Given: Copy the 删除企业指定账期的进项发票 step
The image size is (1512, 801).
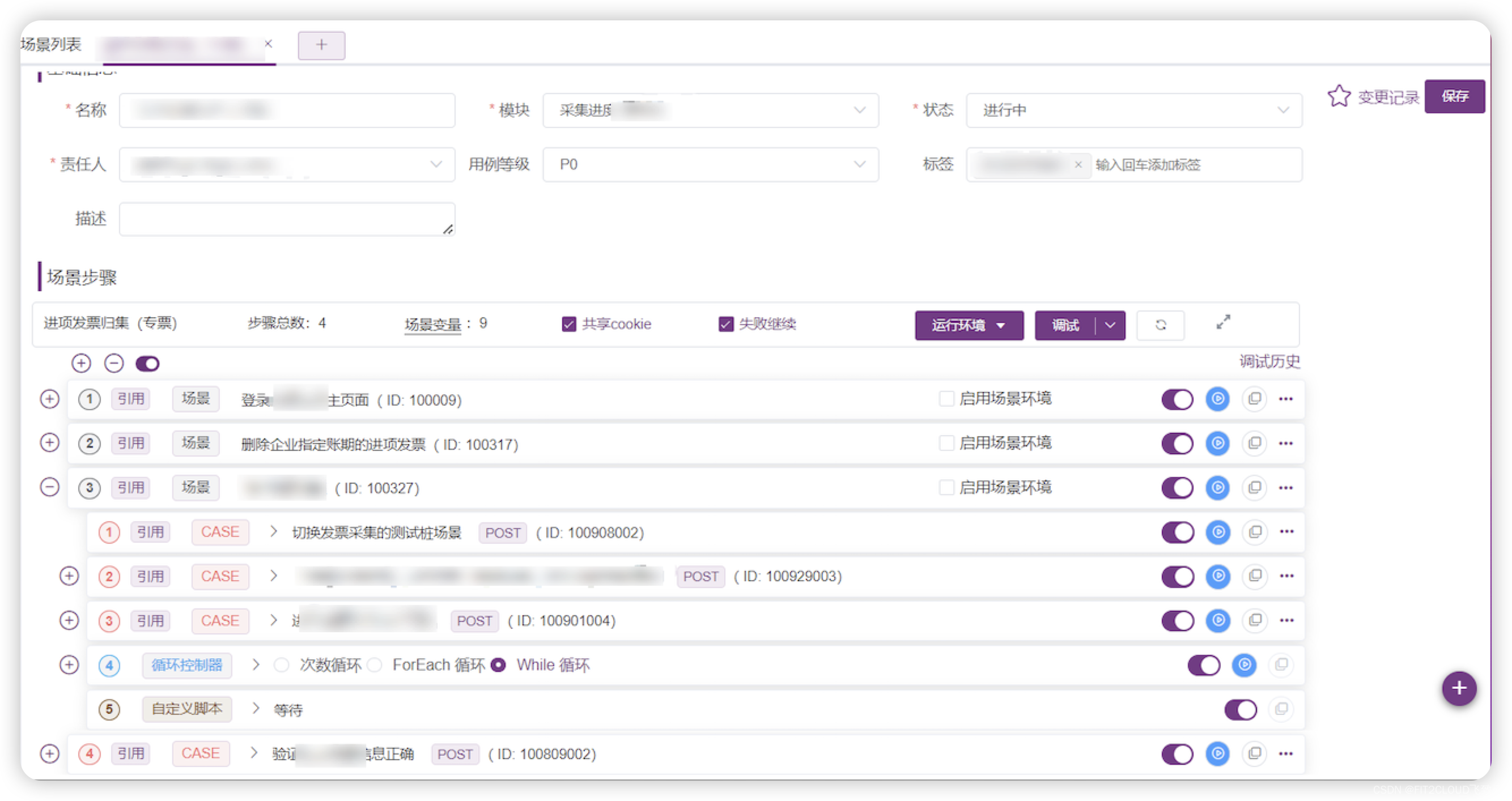Looking at the screenshot, I should [1255, 444].
